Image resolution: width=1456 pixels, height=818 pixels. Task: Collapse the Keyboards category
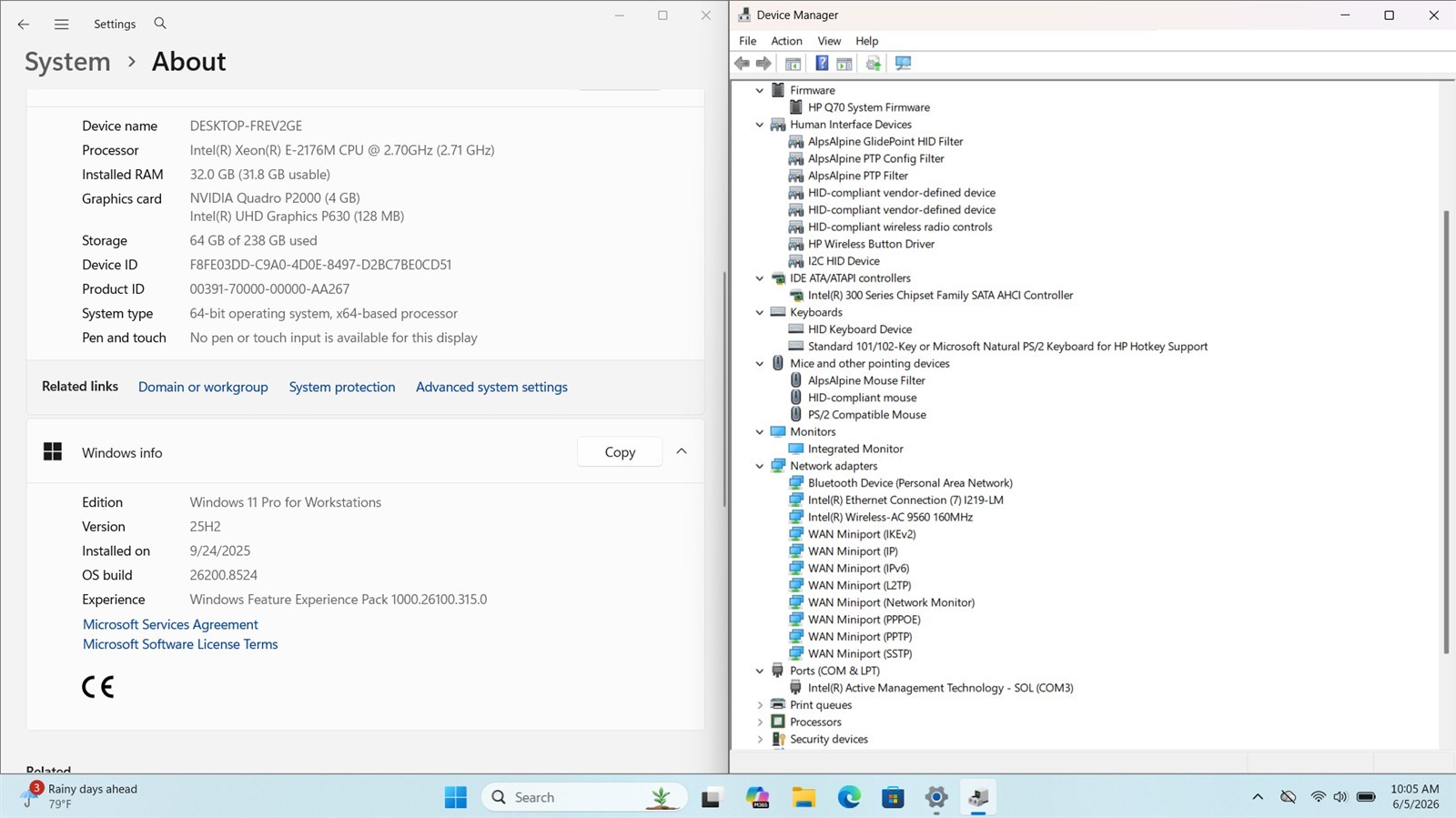tap(760, 312)
